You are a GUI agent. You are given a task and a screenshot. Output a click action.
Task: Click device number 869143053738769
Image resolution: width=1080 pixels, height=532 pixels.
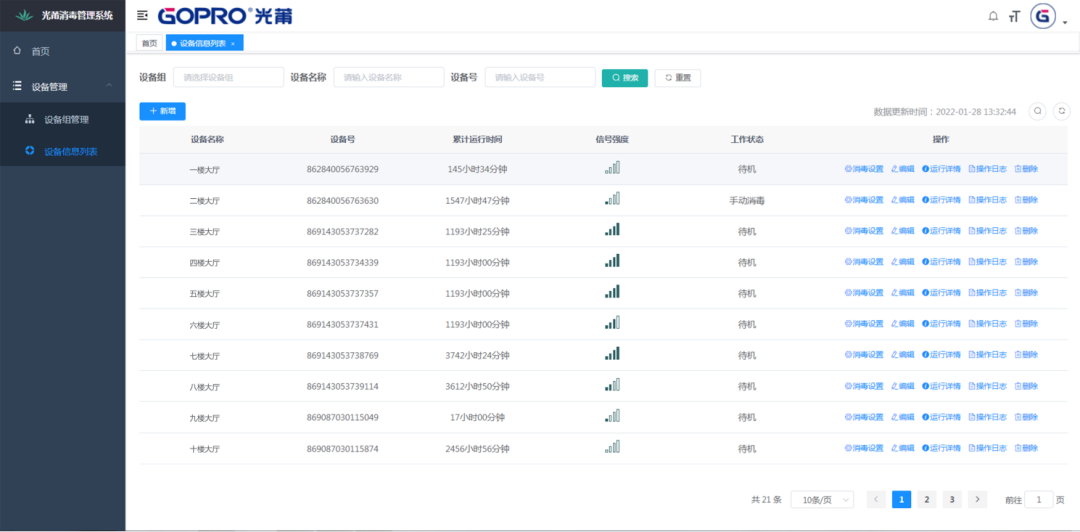342,356
